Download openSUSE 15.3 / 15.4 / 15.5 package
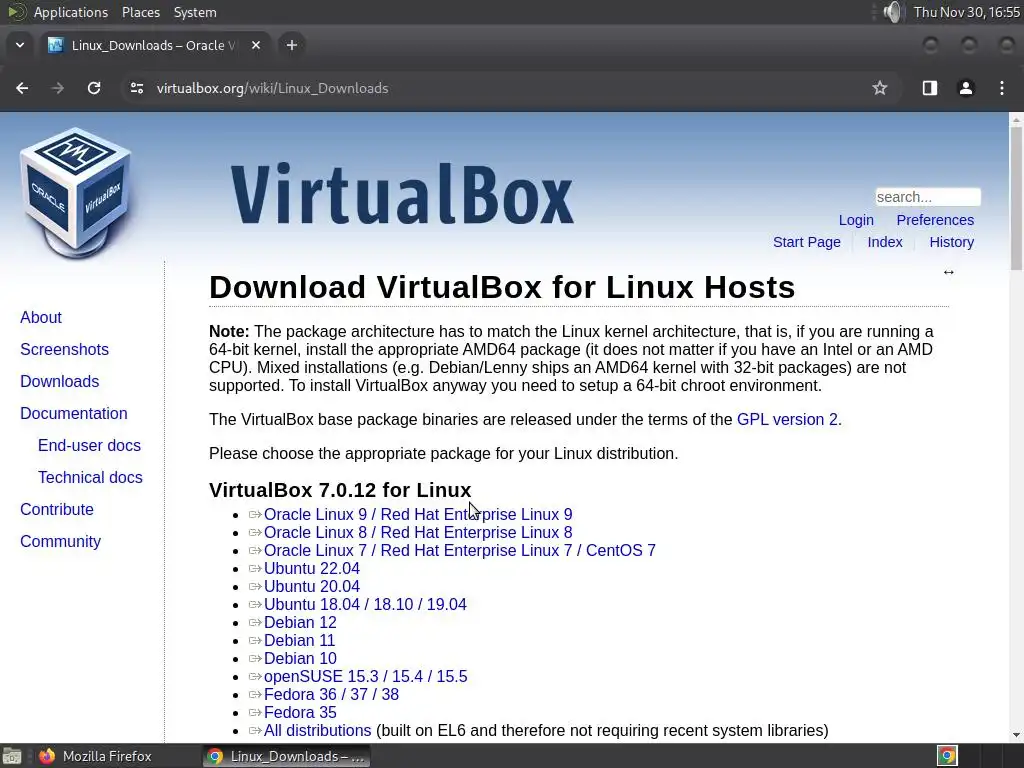This screenshot has height=768, width=1024. tap(366, 677)
